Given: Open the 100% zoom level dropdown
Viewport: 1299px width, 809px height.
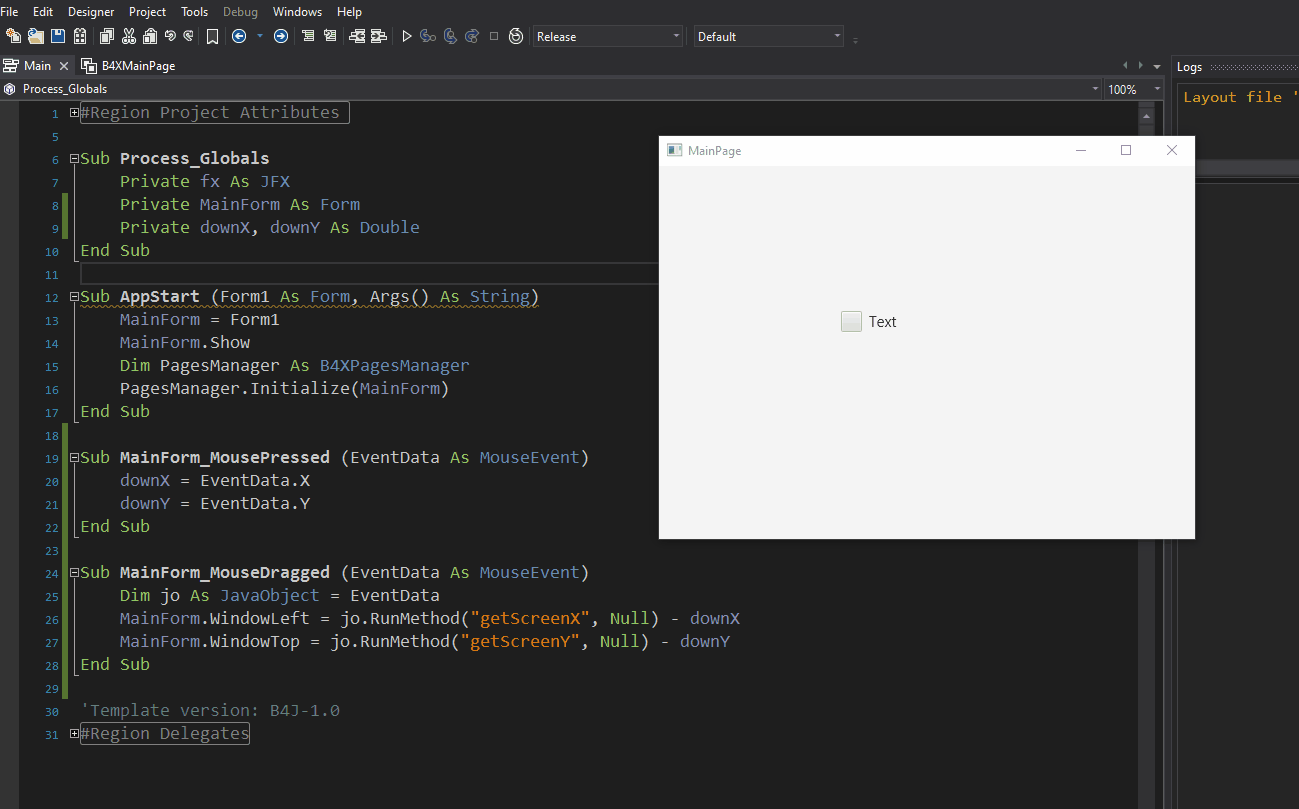Looking at the screenshot, I should (1156, 88).
